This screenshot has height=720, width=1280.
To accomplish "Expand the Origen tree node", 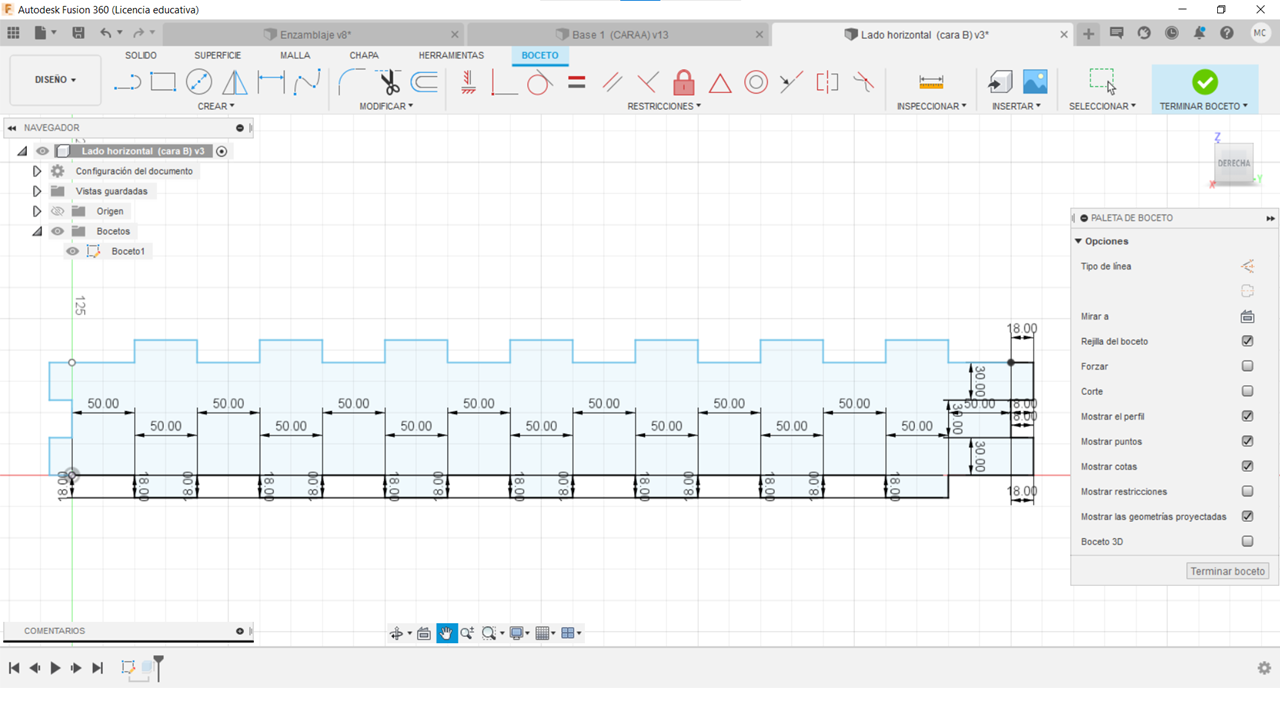I will pyautogui.click(x=37, y=211).
